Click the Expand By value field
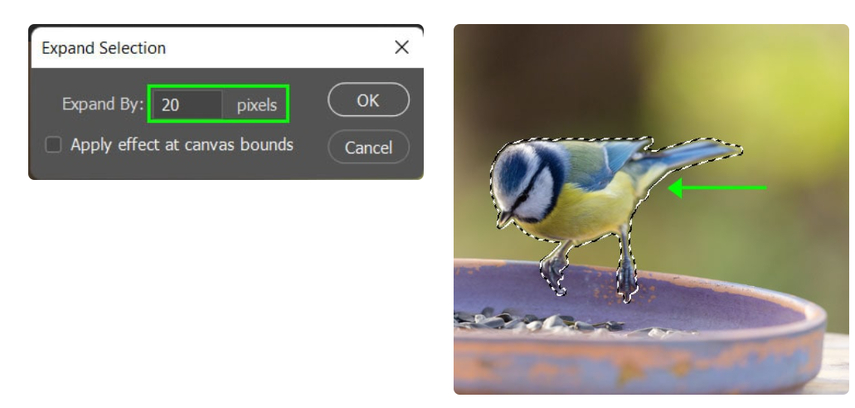This screenshot has width=855, height=408. (x=187, y=104)
